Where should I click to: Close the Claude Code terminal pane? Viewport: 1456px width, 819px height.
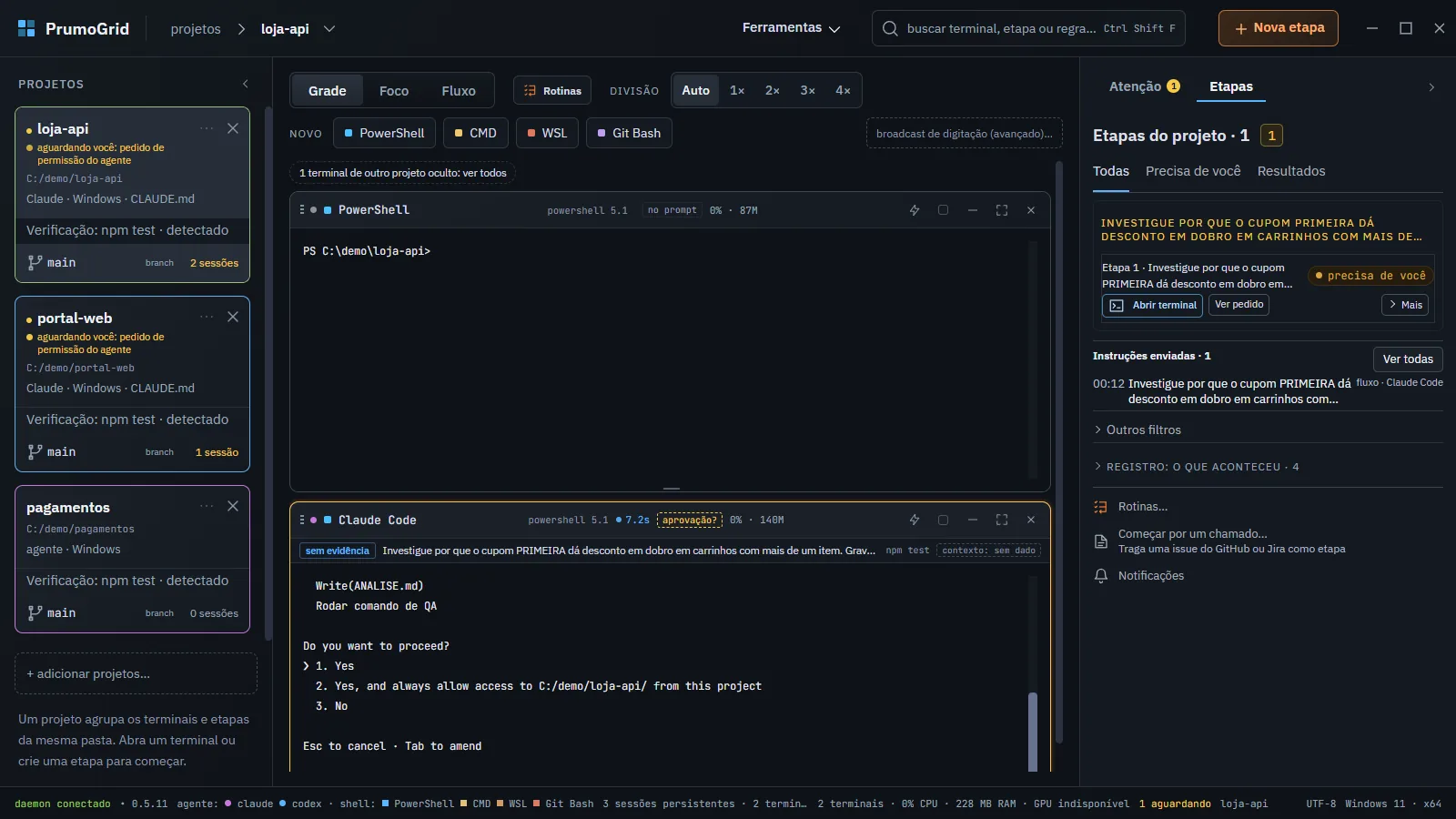(1031, 520)
